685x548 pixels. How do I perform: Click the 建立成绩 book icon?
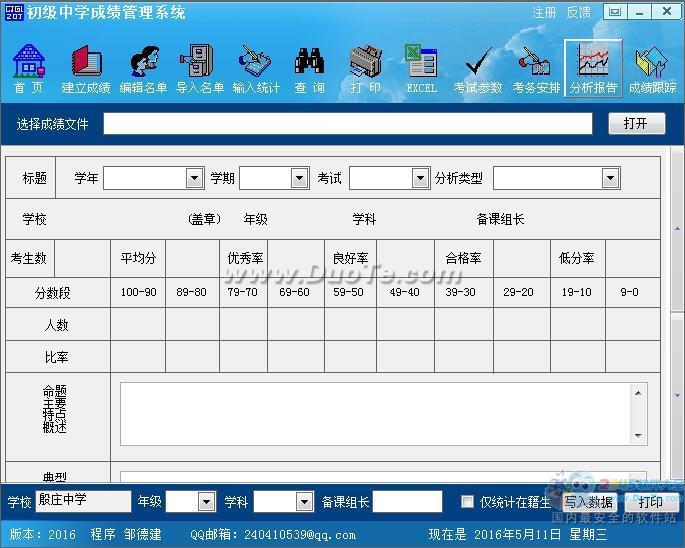pyautogui.click(x=86, y=69)
